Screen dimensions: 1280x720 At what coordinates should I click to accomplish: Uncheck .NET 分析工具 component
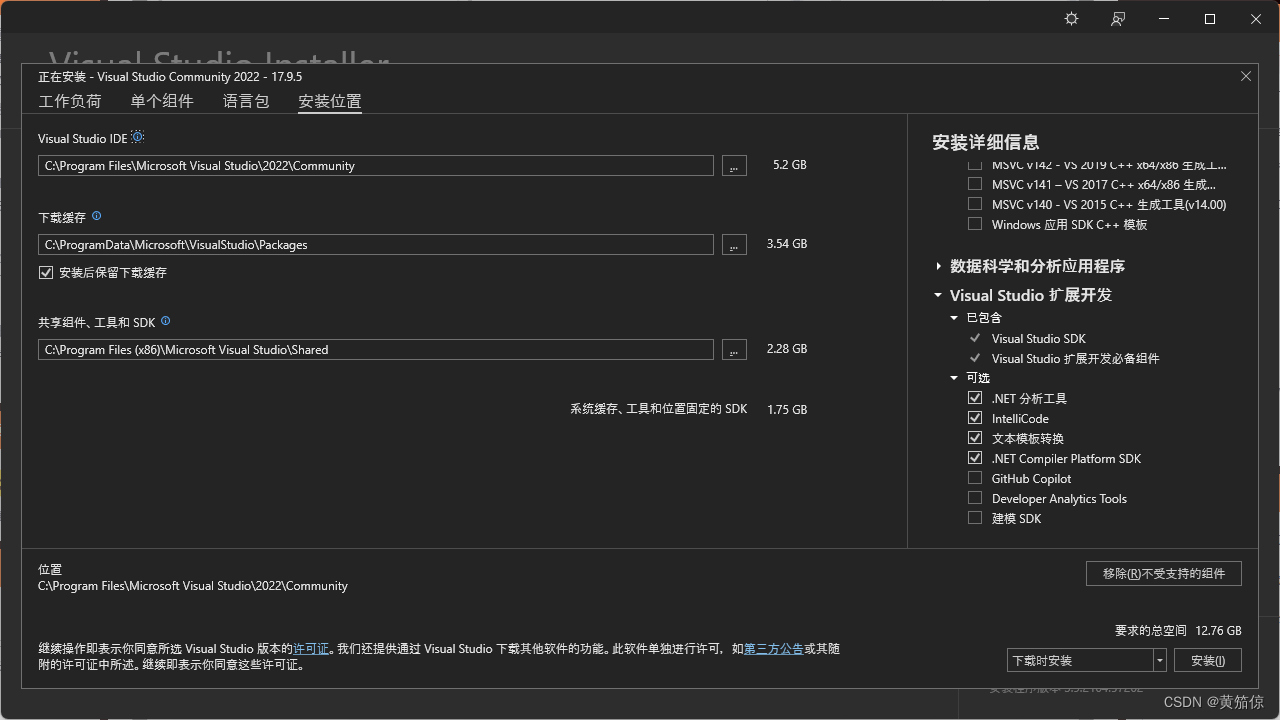tap(975, 398)
